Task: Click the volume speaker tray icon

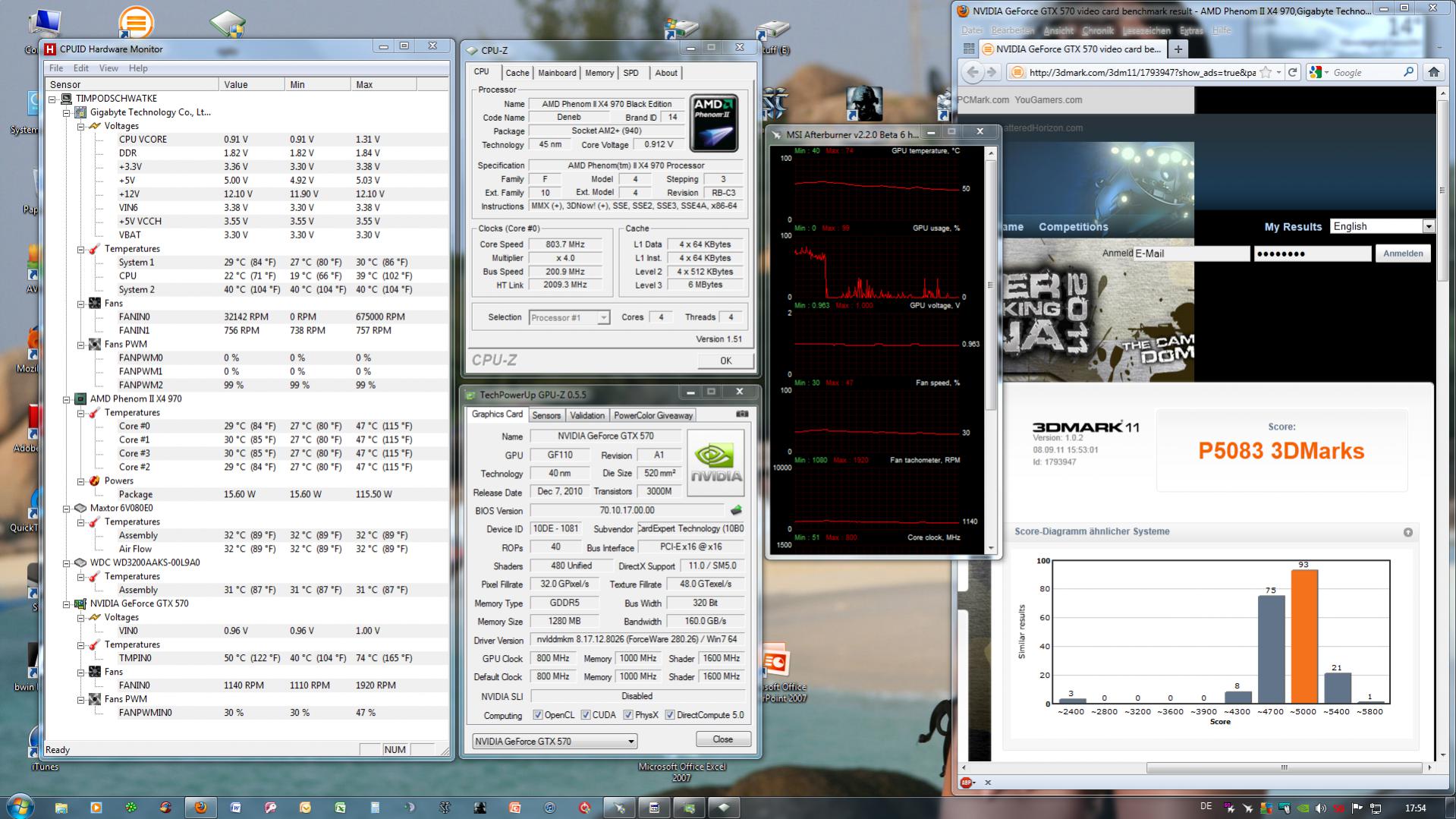Action: 1321,808
